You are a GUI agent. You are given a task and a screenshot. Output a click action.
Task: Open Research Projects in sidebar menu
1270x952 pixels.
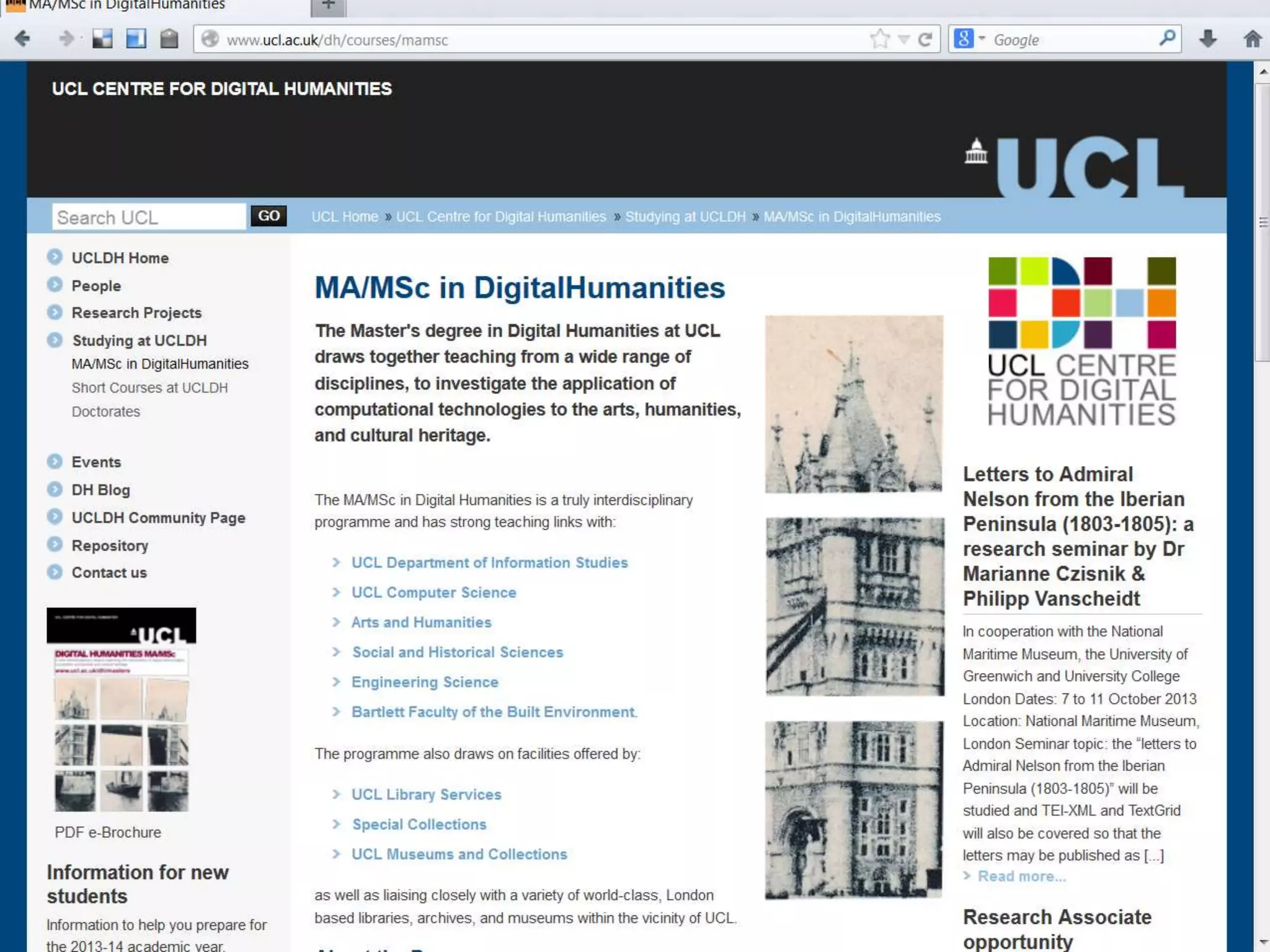pos(136,312)
